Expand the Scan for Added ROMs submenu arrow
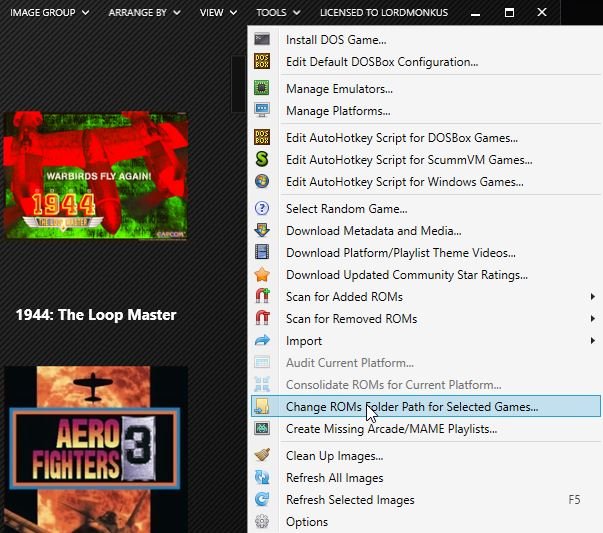The height and width of the screenshot is (533, 603). 593,296
